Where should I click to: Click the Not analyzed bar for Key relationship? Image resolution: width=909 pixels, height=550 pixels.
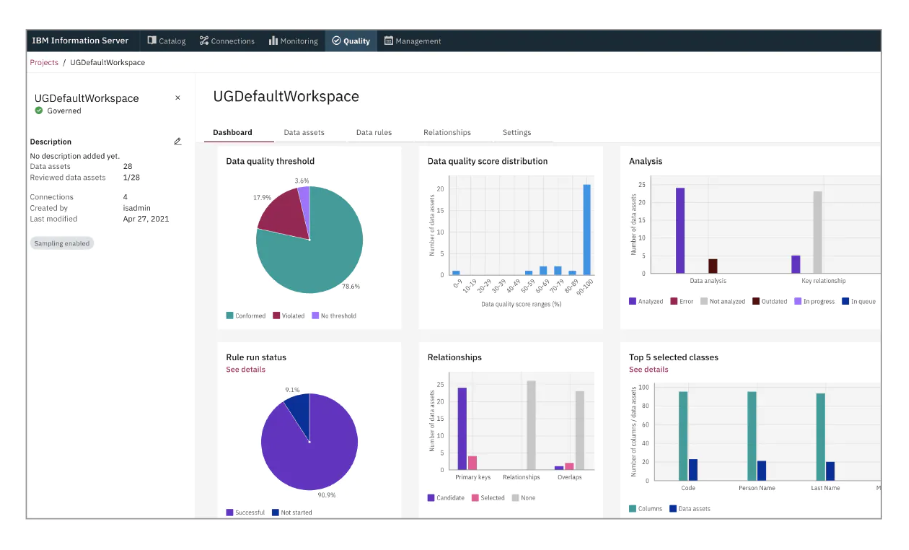[817, 232]
